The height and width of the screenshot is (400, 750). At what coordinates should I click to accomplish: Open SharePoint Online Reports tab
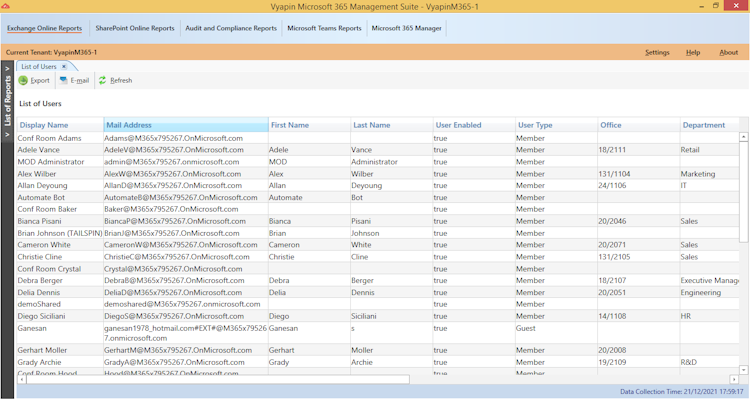click(x=135, y=28)
